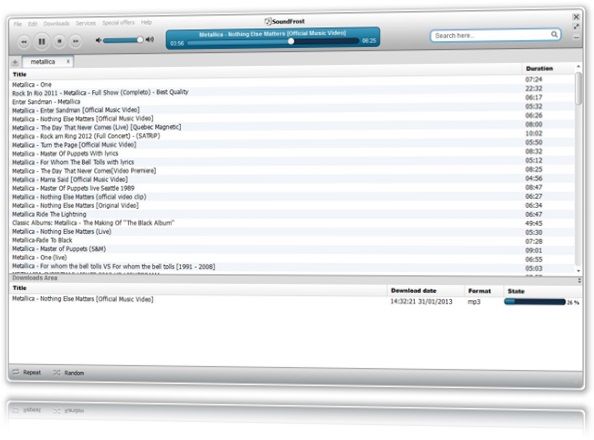Skip to the previous track
The image size is (594, 440).
click(x=24, y=42)
